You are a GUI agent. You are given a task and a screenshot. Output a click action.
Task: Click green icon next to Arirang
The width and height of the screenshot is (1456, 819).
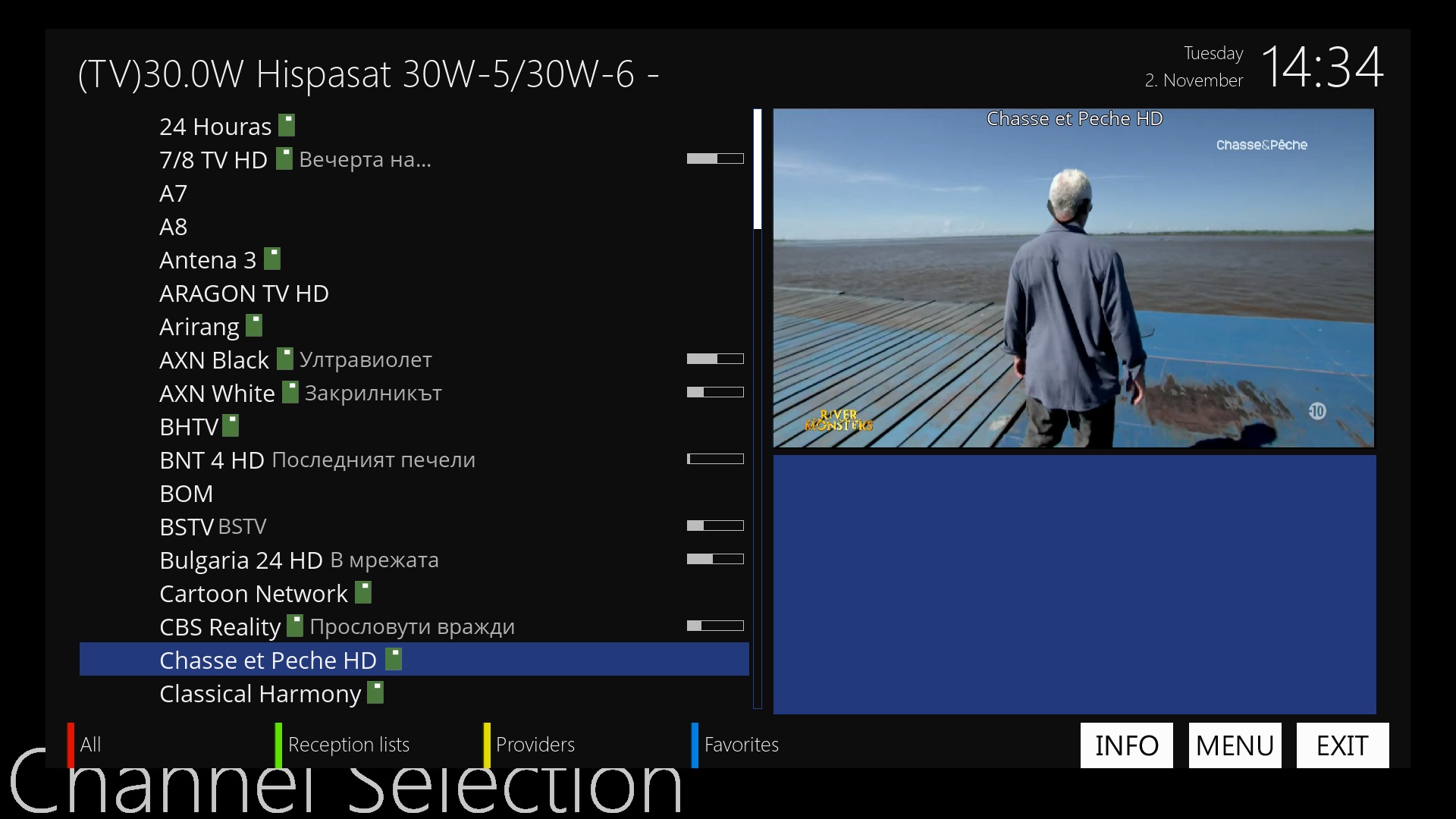254,325
